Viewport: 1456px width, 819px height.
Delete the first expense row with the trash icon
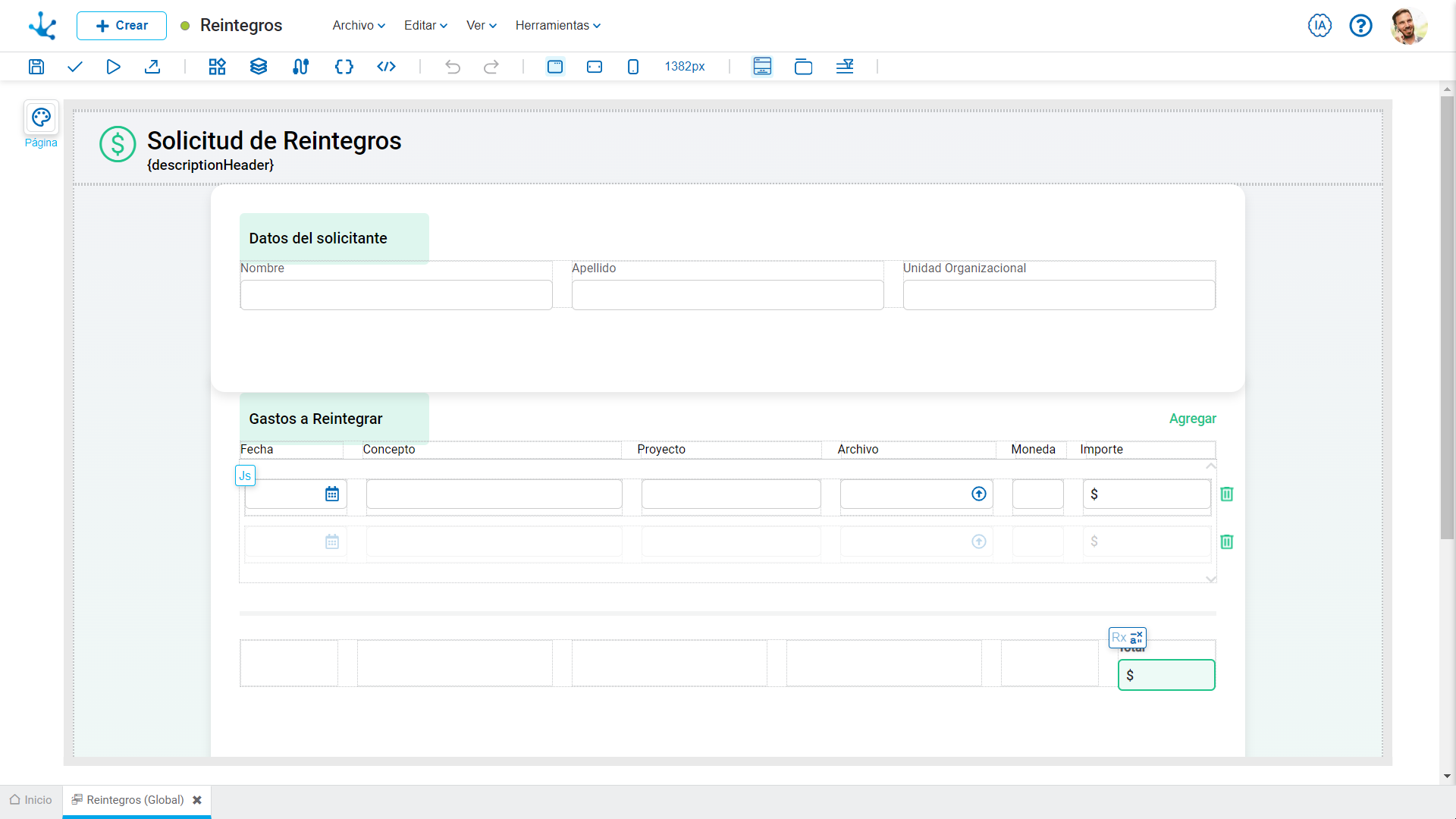click(x=1226, y=494)
